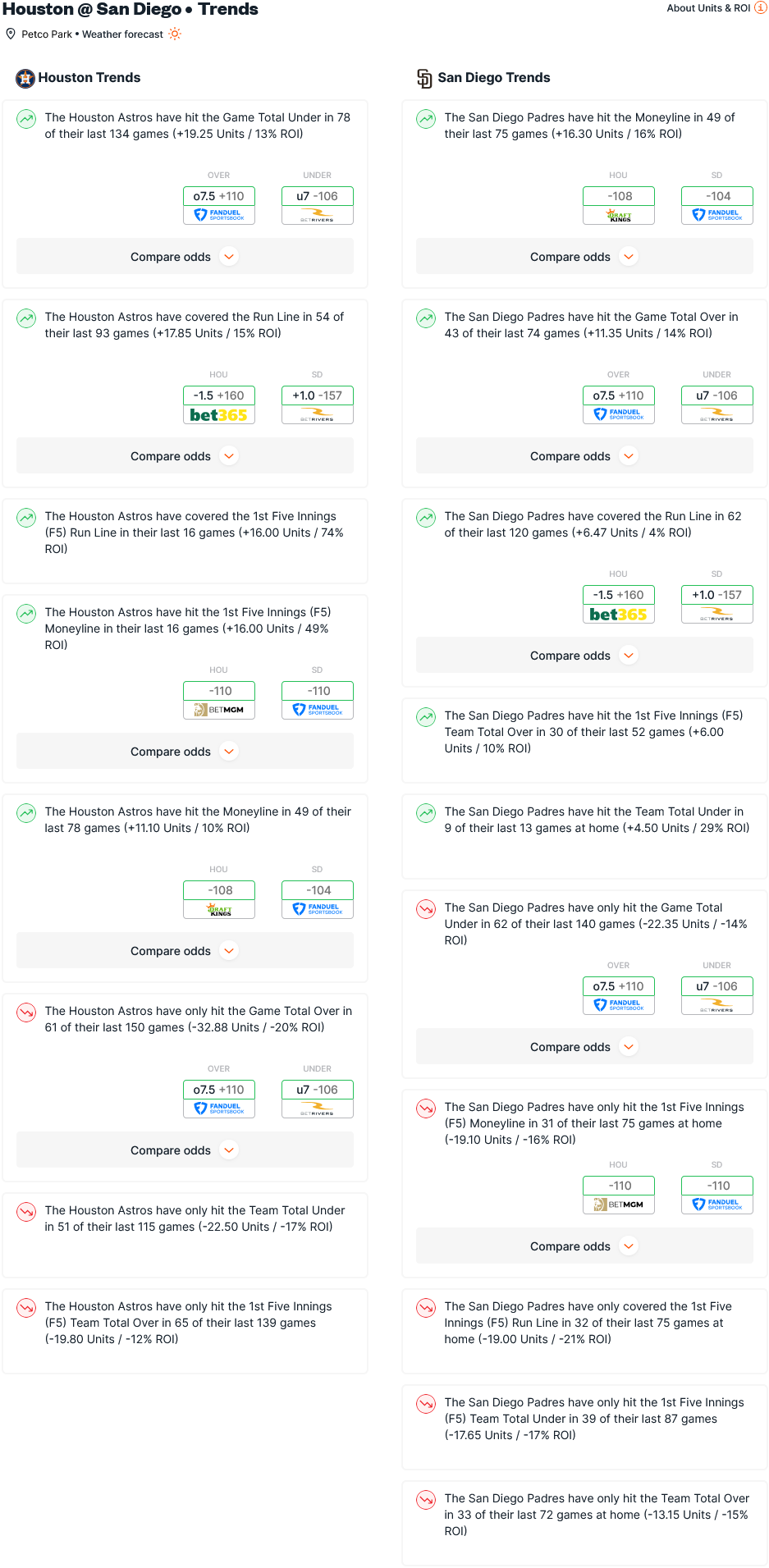Click the red downtrend icon beside Astros Game Total Over
Viewport: 769px width, 1568px height.
click(26, 1012)
